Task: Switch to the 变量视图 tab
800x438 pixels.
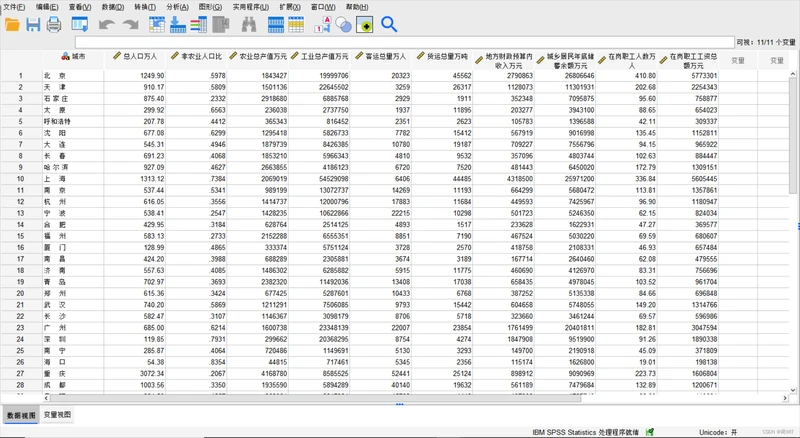Action: click(x=57, y=415)
